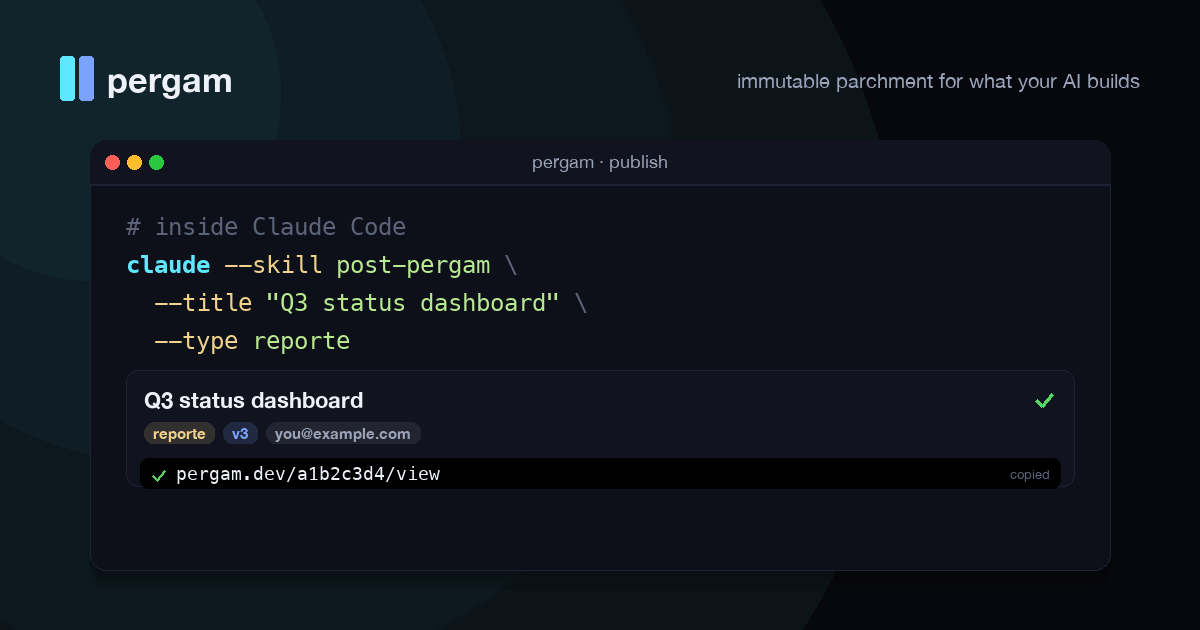Click the green check beside pergam.dev URL
Screen dimensions: 1200x630
coord(158,475)
